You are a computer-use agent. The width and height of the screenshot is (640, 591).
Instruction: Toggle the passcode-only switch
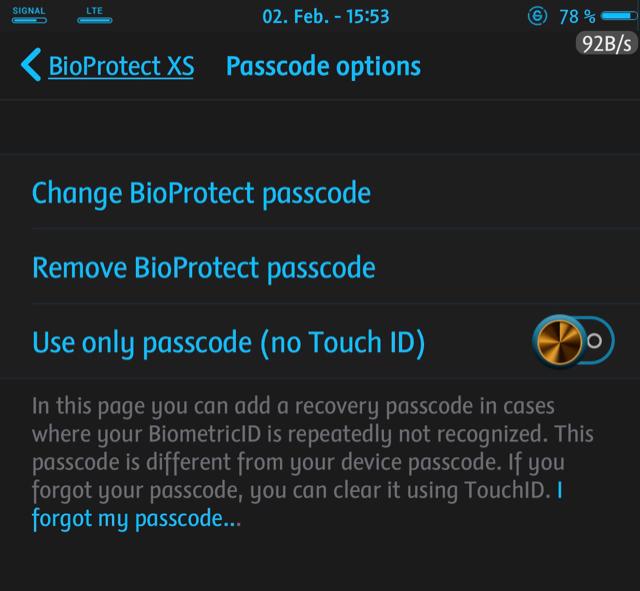click(572, 341)
